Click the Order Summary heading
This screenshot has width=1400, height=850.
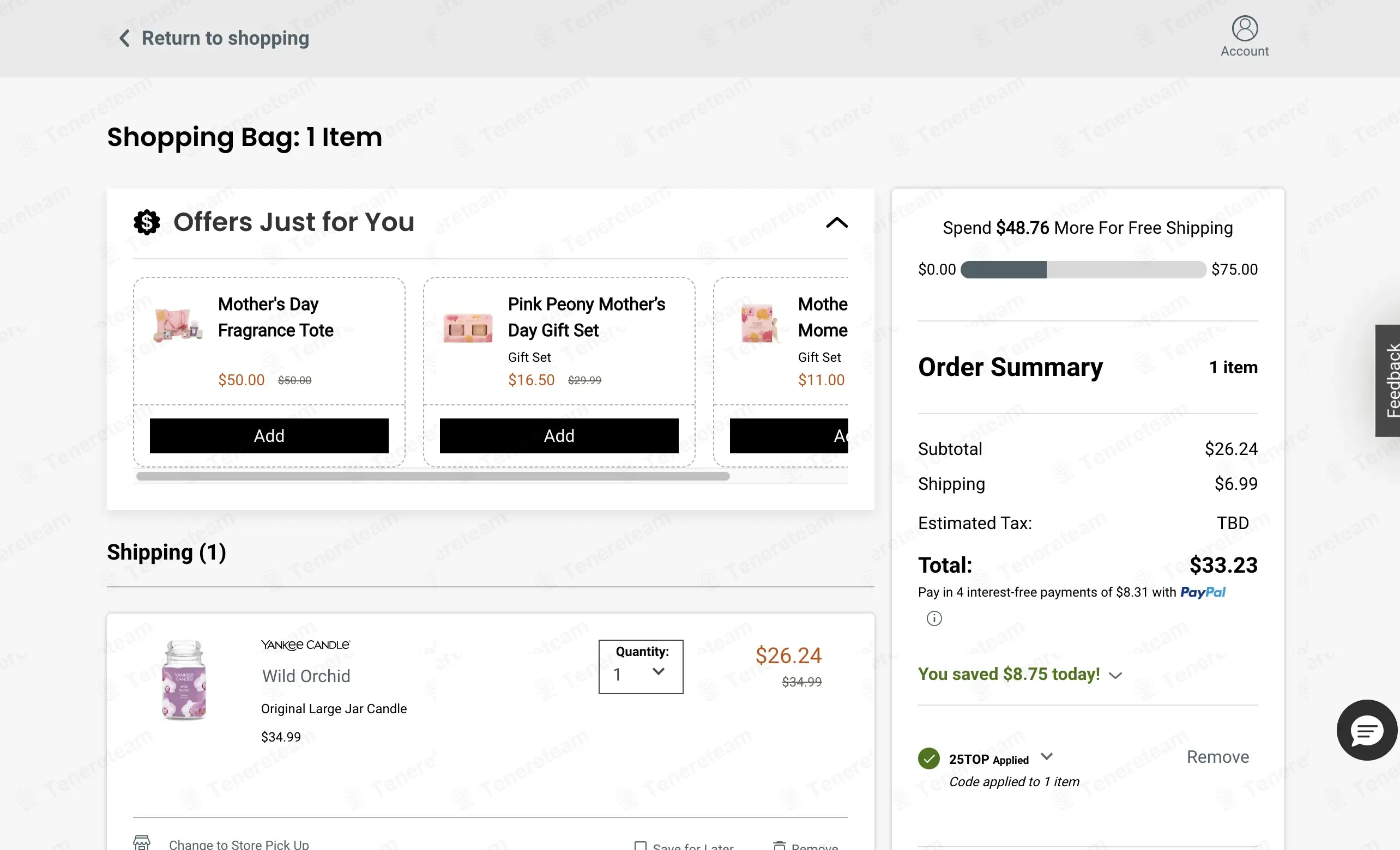[x=1010, y=367]
